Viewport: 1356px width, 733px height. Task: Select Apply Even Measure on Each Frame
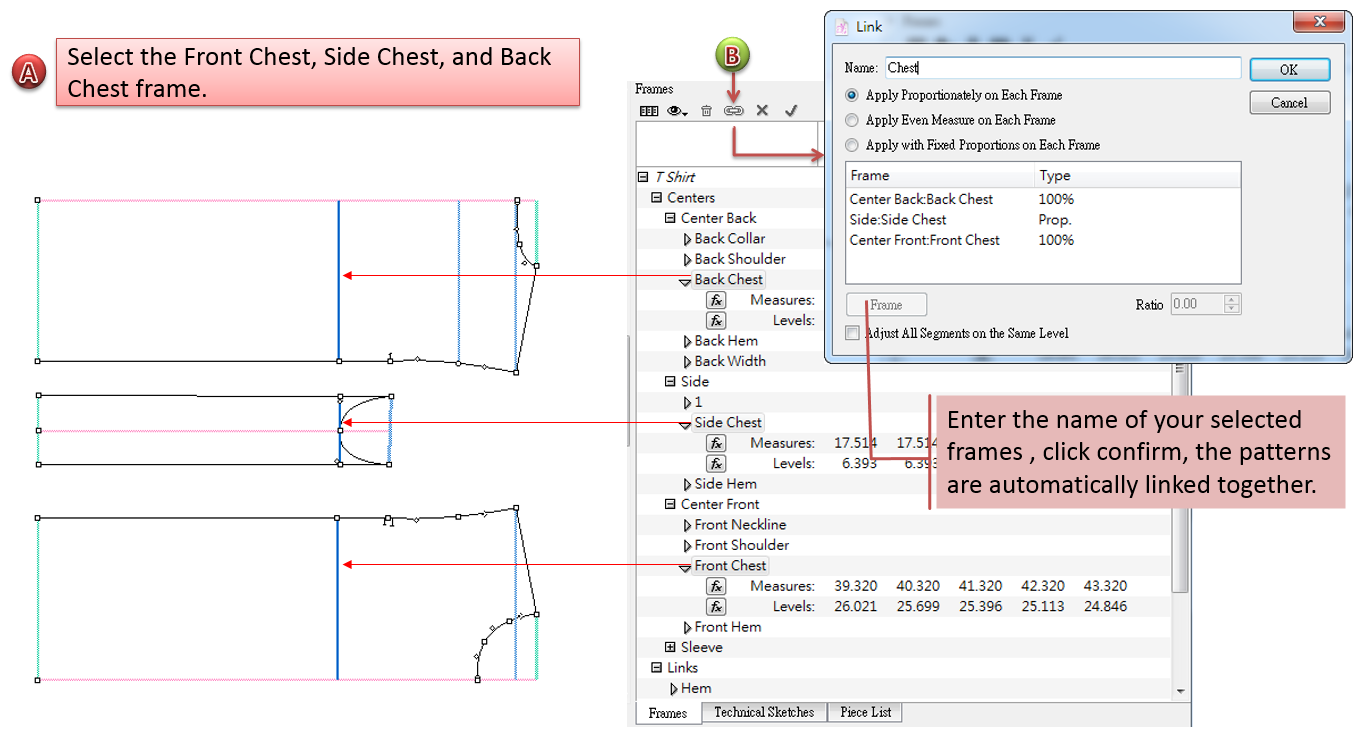pyautogui.click(x=852, y=120)
